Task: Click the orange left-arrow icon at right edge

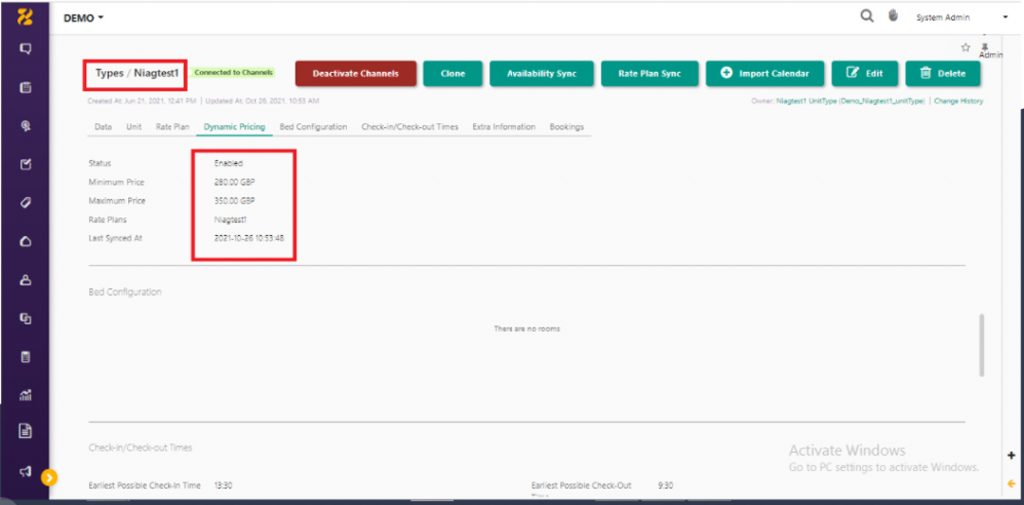Action: click(x=1012, y=483)
